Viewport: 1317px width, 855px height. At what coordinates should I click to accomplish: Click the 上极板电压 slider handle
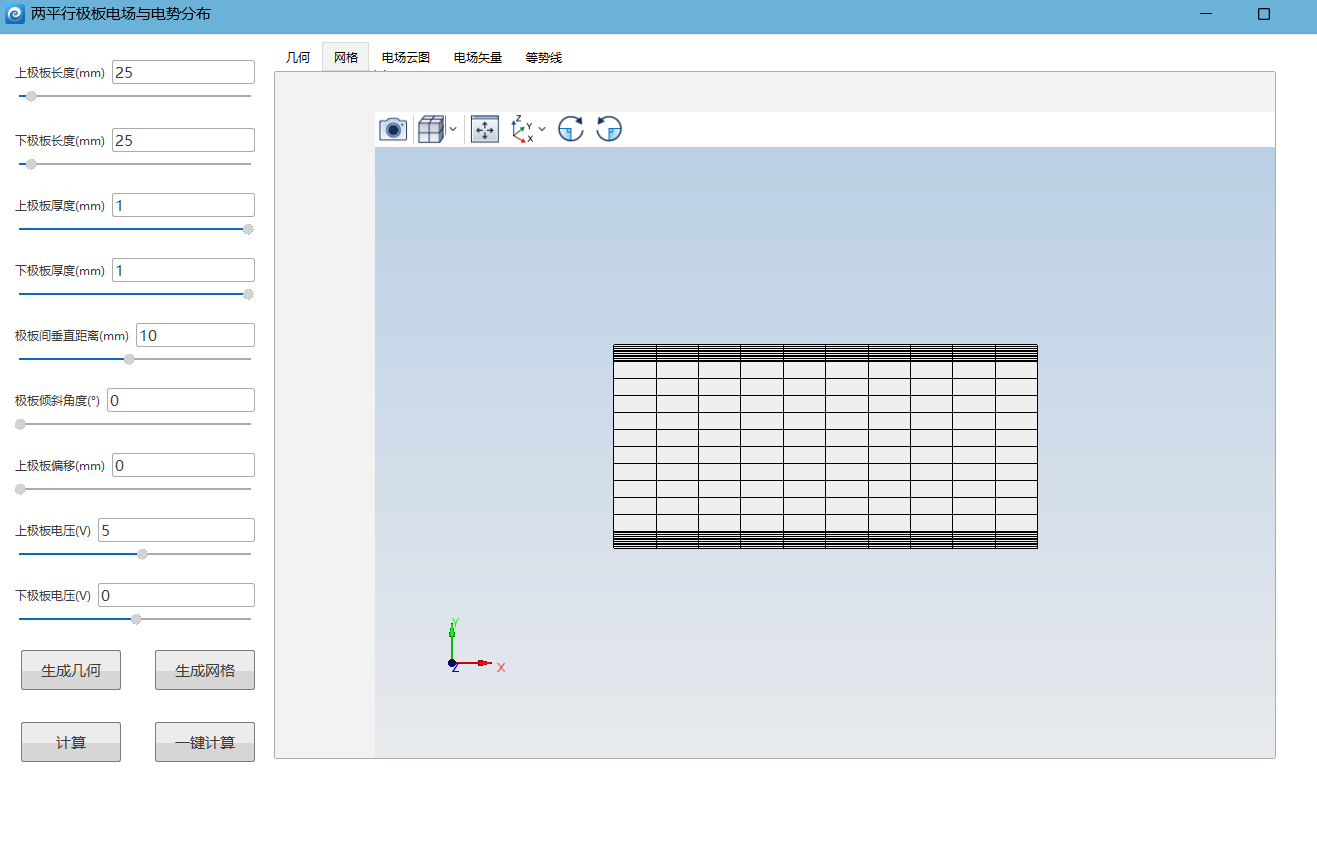[142, 554]
